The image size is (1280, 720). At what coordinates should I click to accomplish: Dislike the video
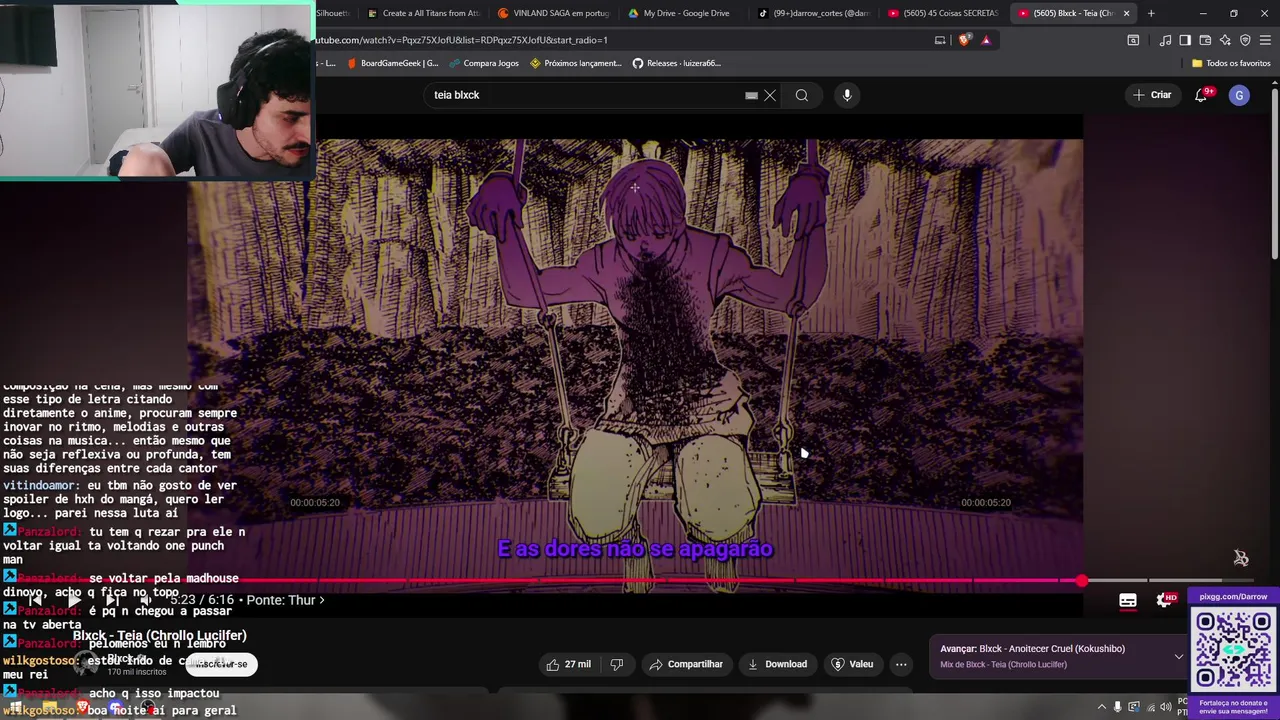617,664
